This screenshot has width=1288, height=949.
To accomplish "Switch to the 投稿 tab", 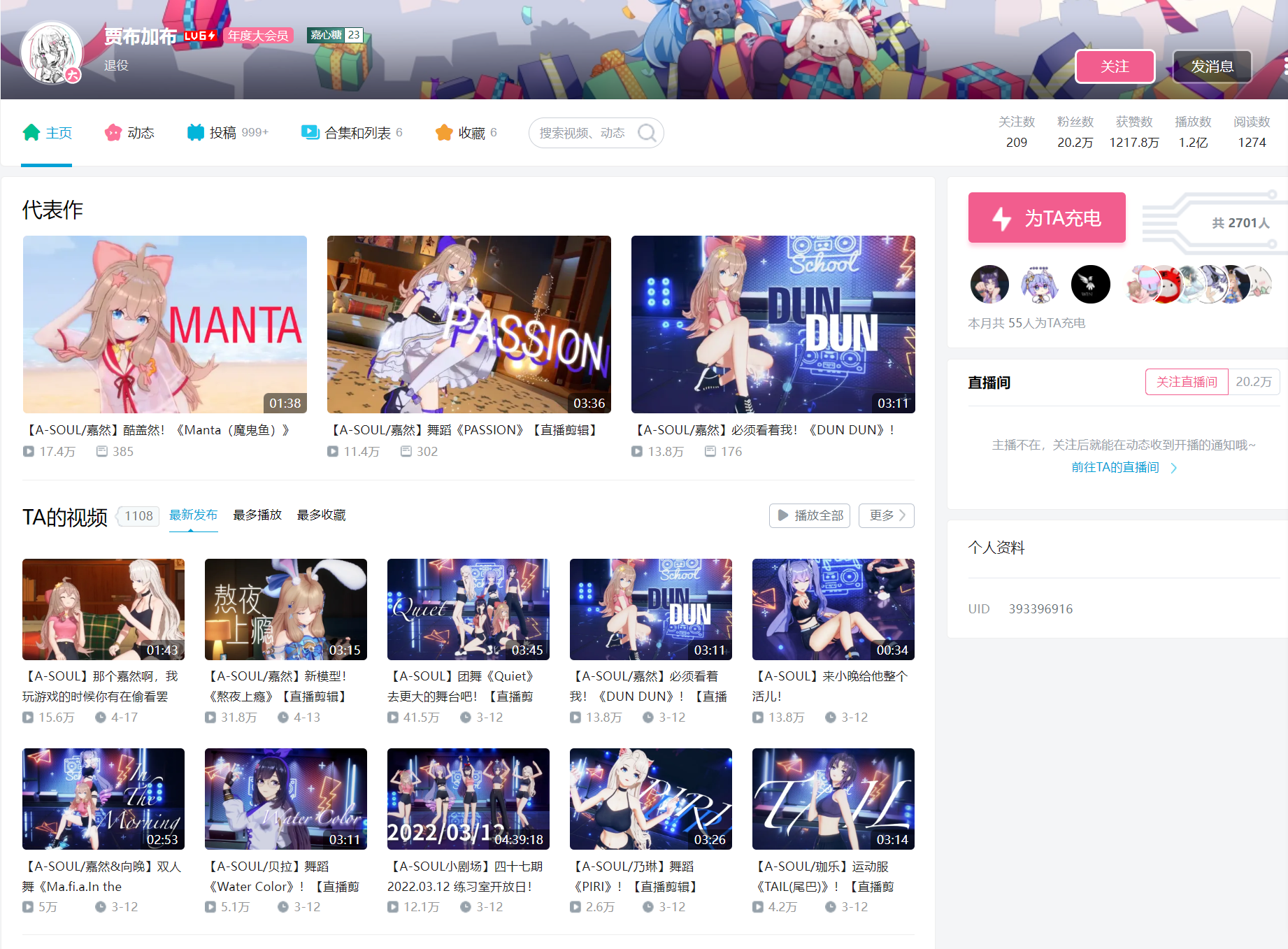I will (223, 133).
